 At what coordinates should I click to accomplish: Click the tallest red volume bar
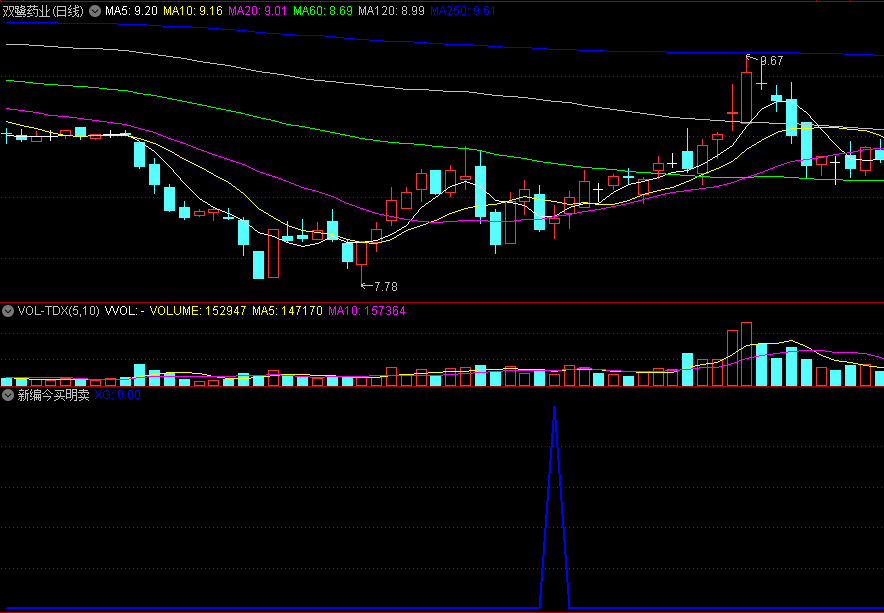click(x=746, y=354)
